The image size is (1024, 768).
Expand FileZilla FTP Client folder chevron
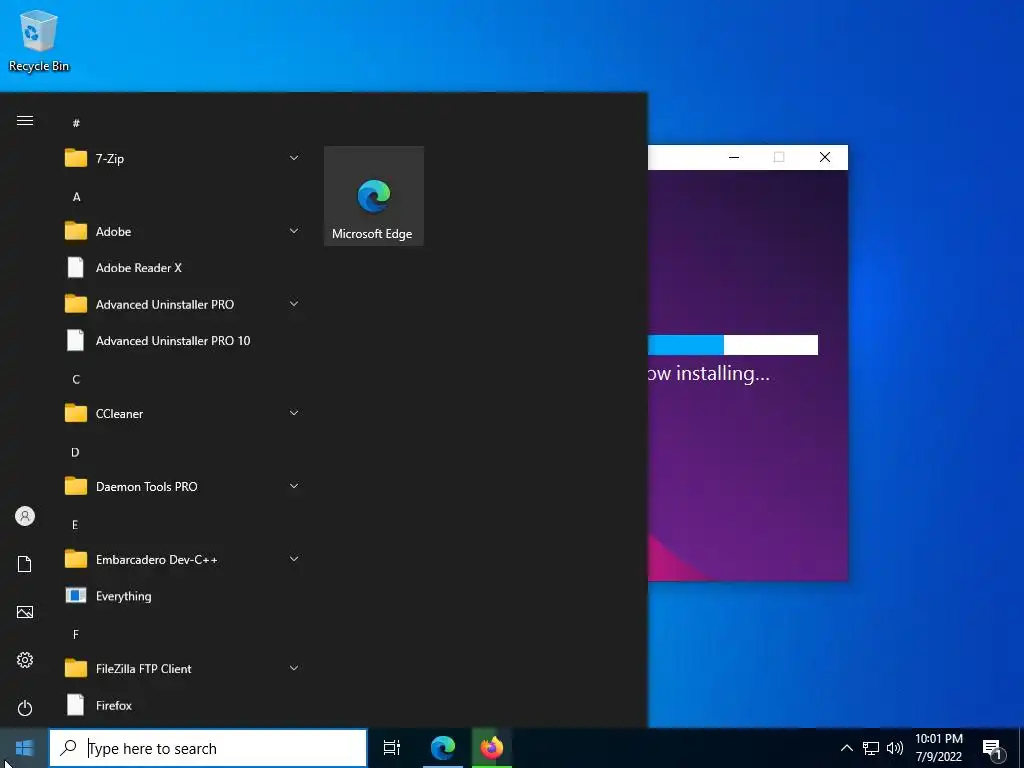pos(294,669)
